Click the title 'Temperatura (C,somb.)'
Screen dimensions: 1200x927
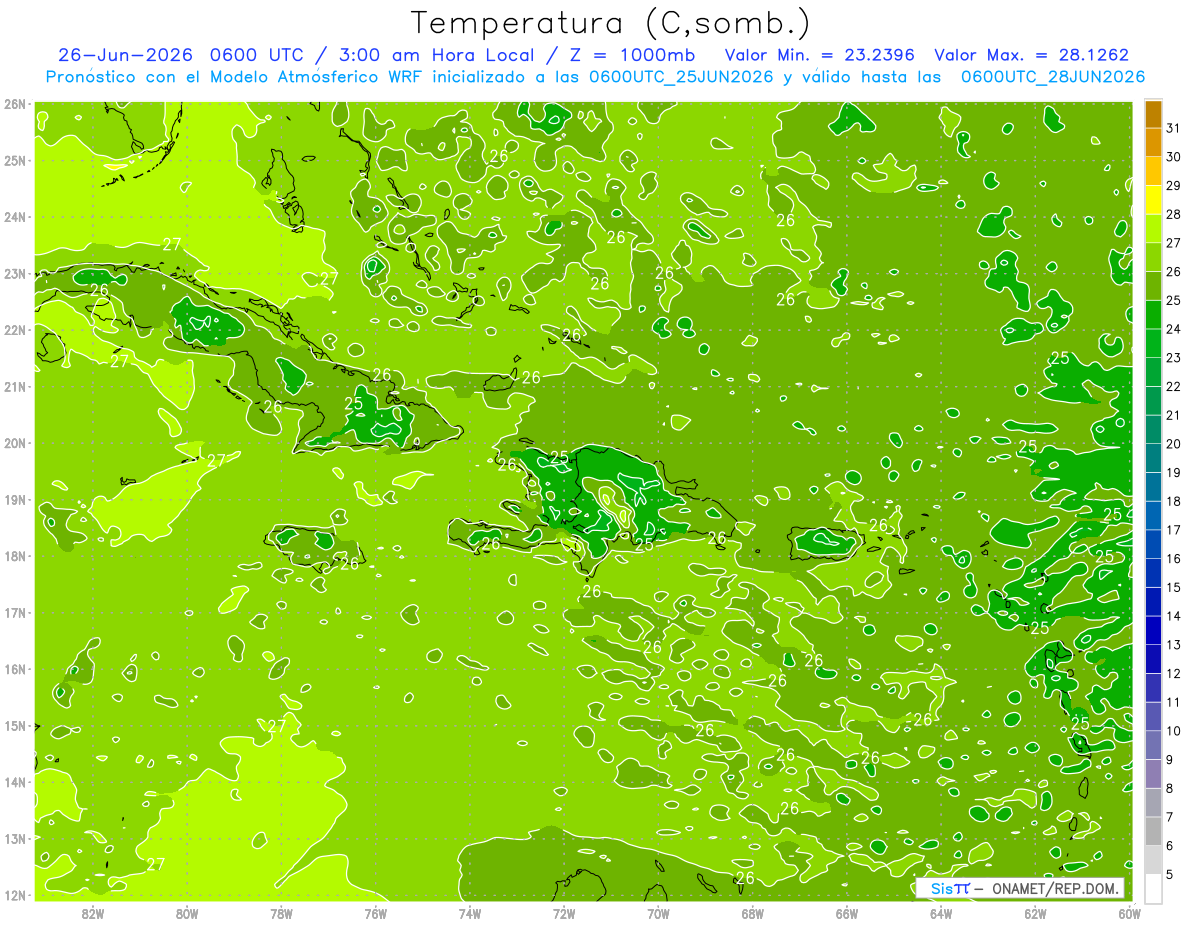(611, 23)
